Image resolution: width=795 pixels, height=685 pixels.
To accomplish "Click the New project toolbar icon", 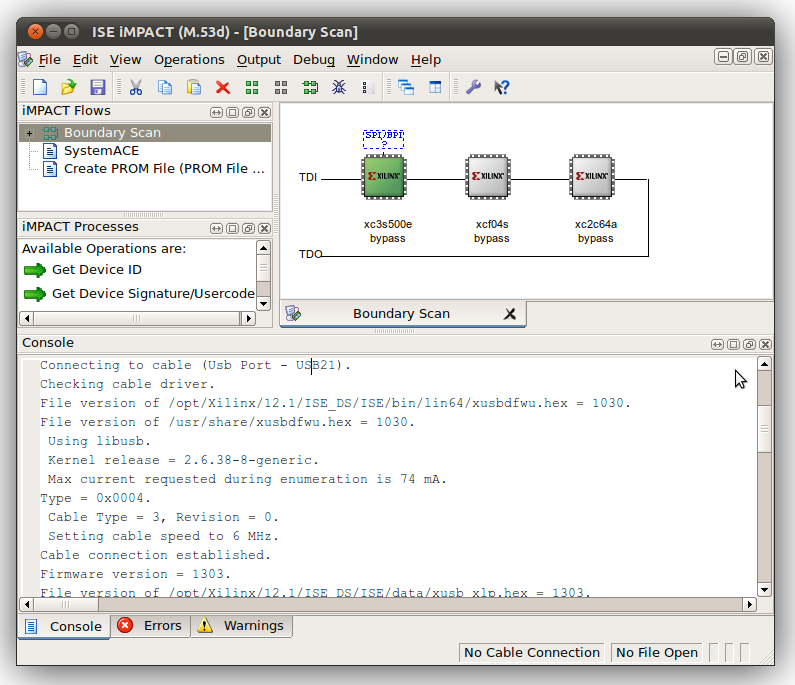I will (40, 87).
